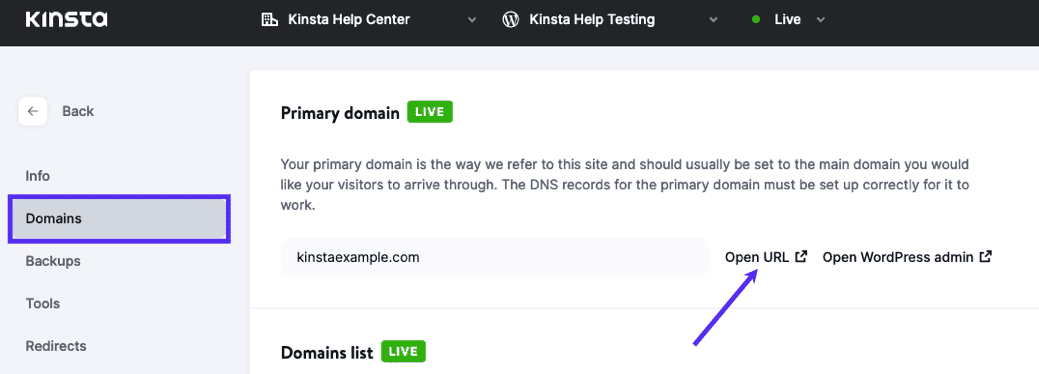The width and height of the screenshot is (1039, 374).
Task: Click the Open WordPress admin link
Action: [x=907, y=257]
